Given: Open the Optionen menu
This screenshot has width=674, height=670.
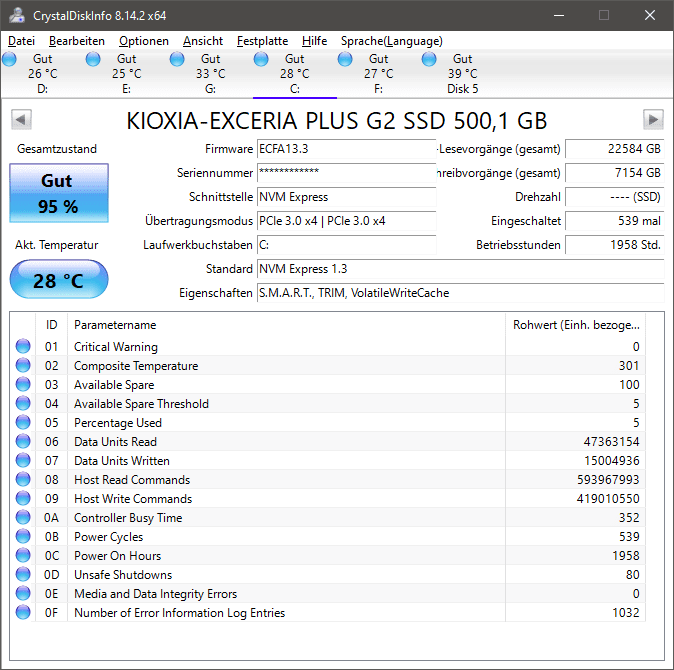Looking at the screenshot, I should (144, 41).
